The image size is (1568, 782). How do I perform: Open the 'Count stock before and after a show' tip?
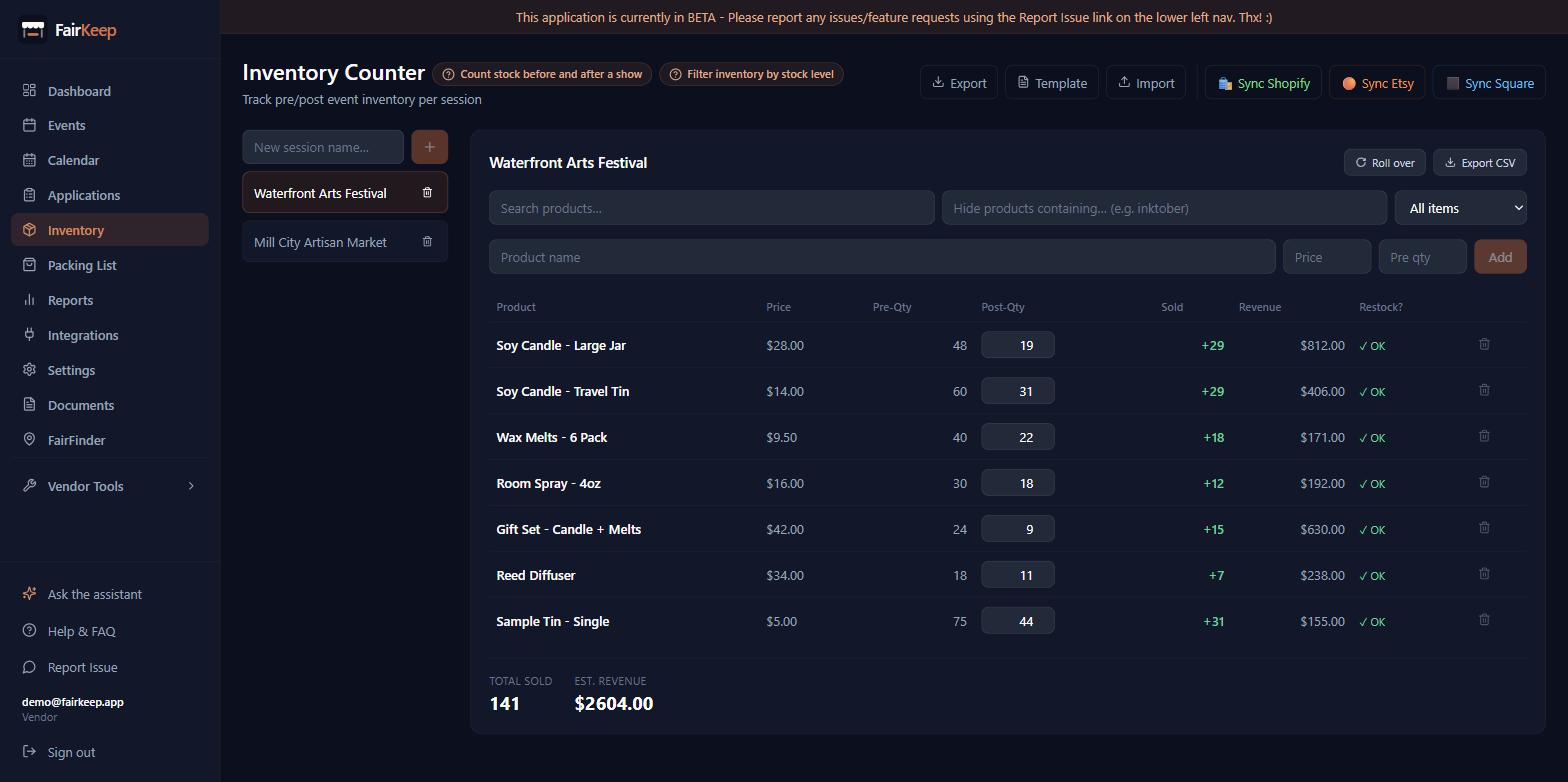(x=543, y=74)
